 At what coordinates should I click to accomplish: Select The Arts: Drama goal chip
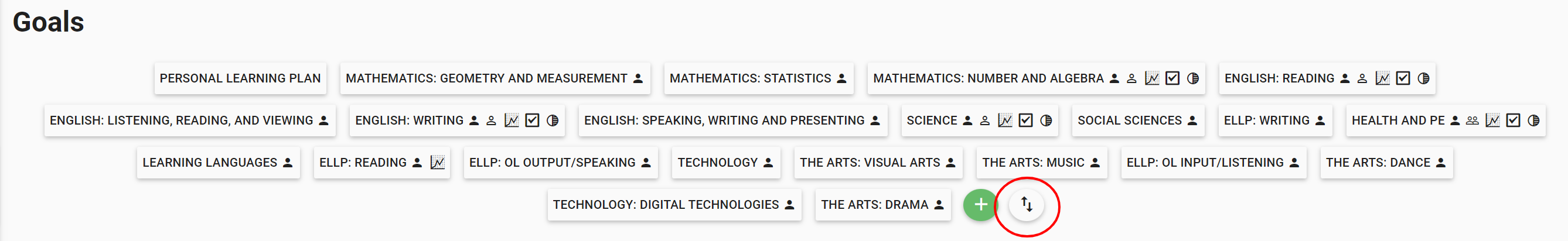click(874, 205)
